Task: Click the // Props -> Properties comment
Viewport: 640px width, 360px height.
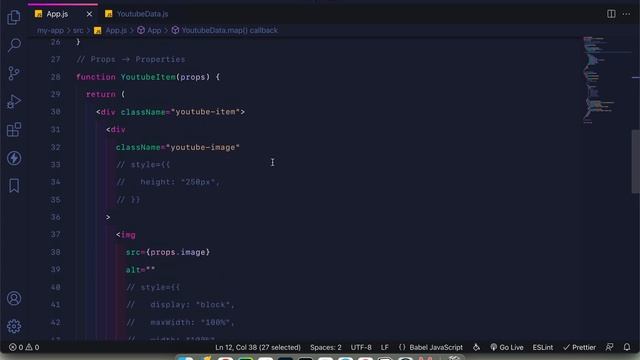Action: [131, 59]
